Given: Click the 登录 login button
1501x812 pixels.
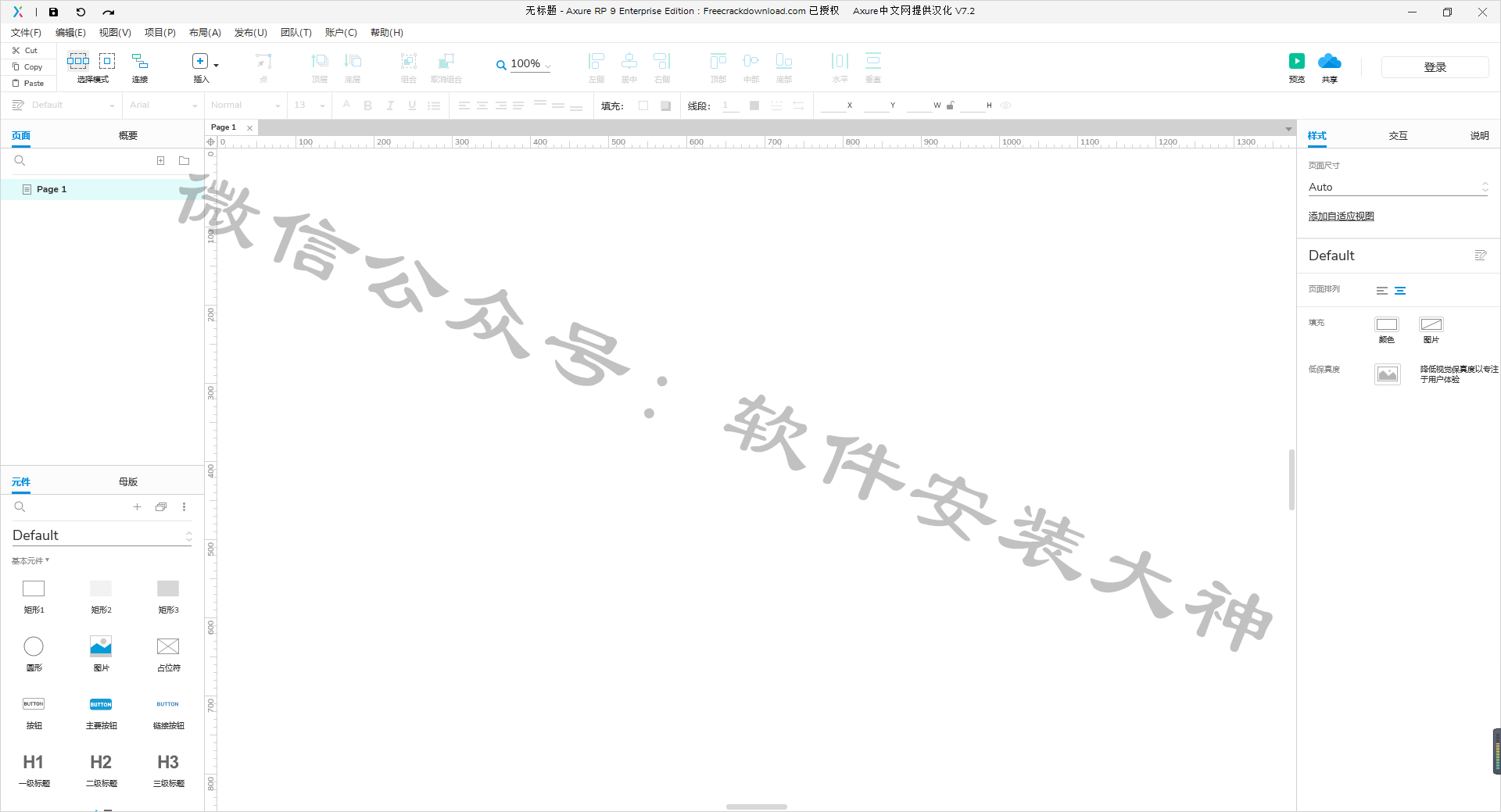Looking at the screenshot, I should pyautogui.click(x=1435, y=67).
